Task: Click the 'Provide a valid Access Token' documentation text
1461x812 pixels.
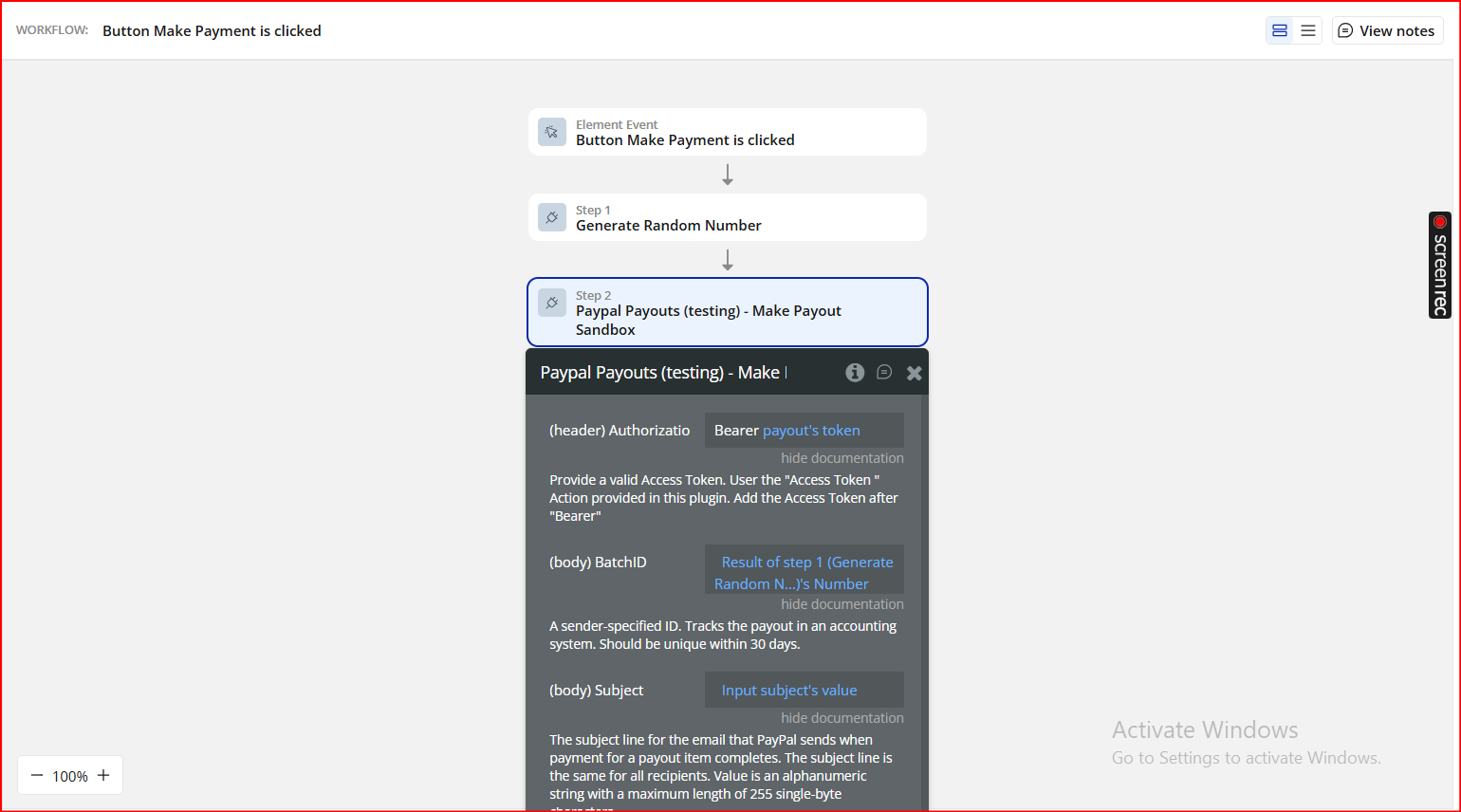Action: (x=724, y=498)
